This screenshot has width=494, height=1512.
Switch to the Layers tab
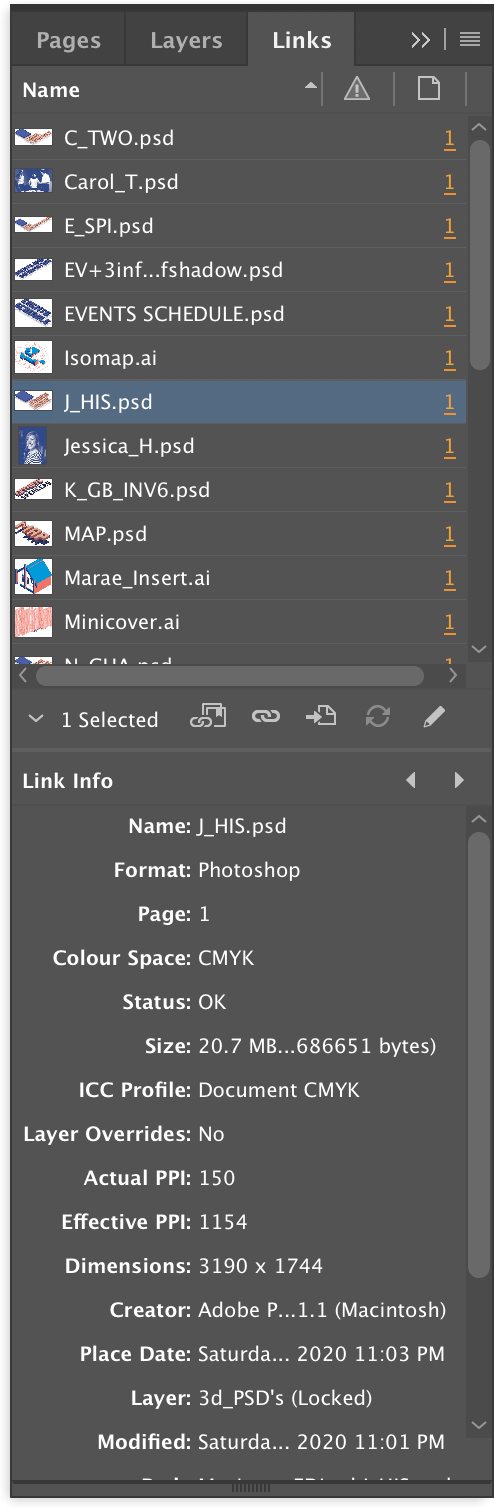coord(186,41)
